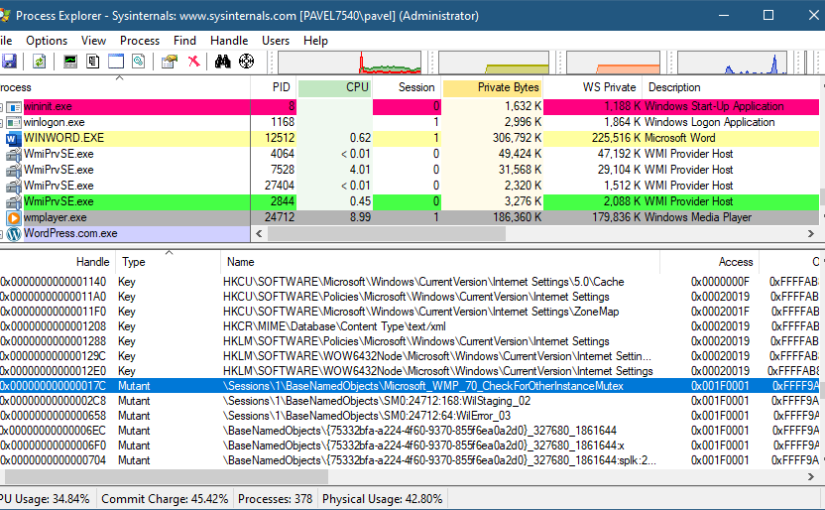Open the Handle menu
Image resolution: width=825 pixels, height=510 pixels.
click(x=229, y=41)
